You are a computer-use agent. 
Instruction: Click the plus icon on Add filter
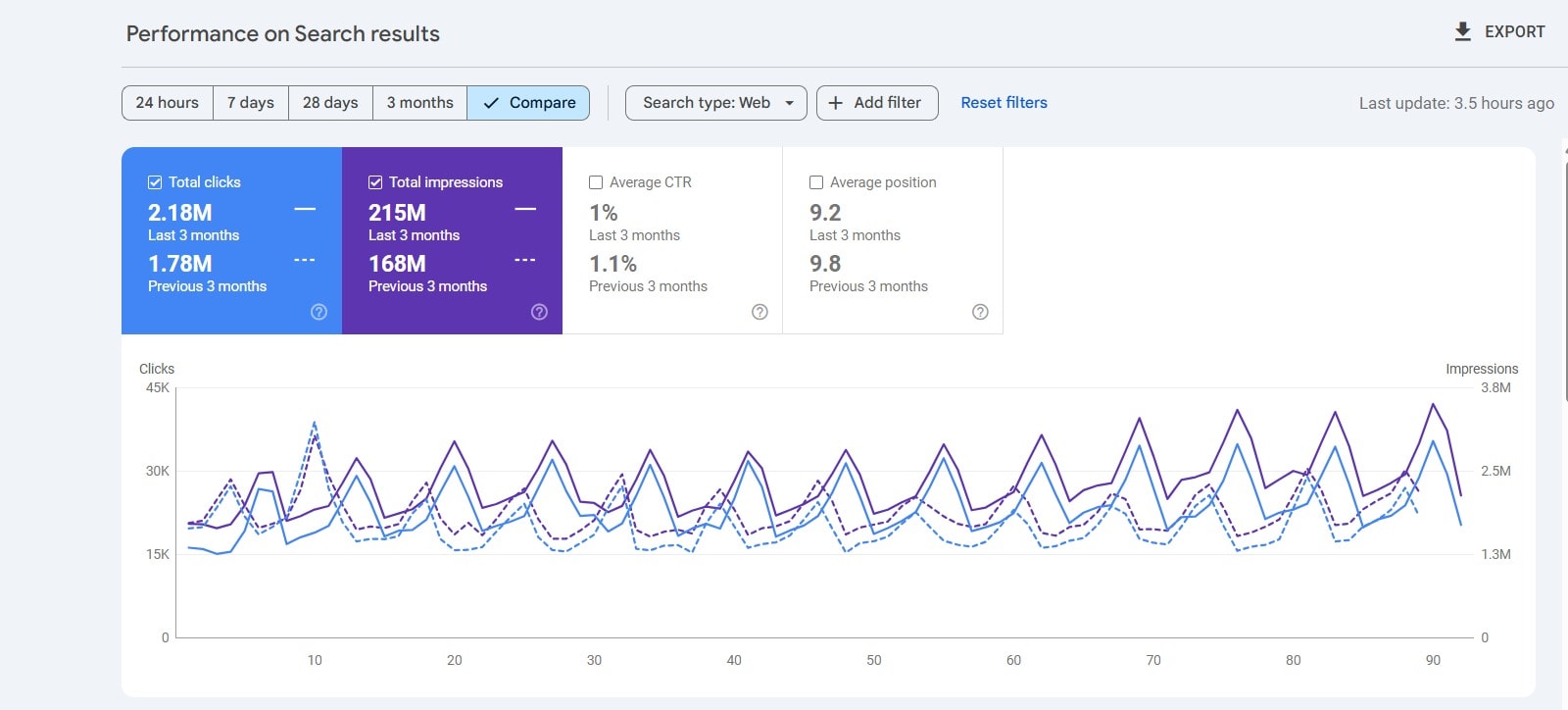tap(835, 103)
